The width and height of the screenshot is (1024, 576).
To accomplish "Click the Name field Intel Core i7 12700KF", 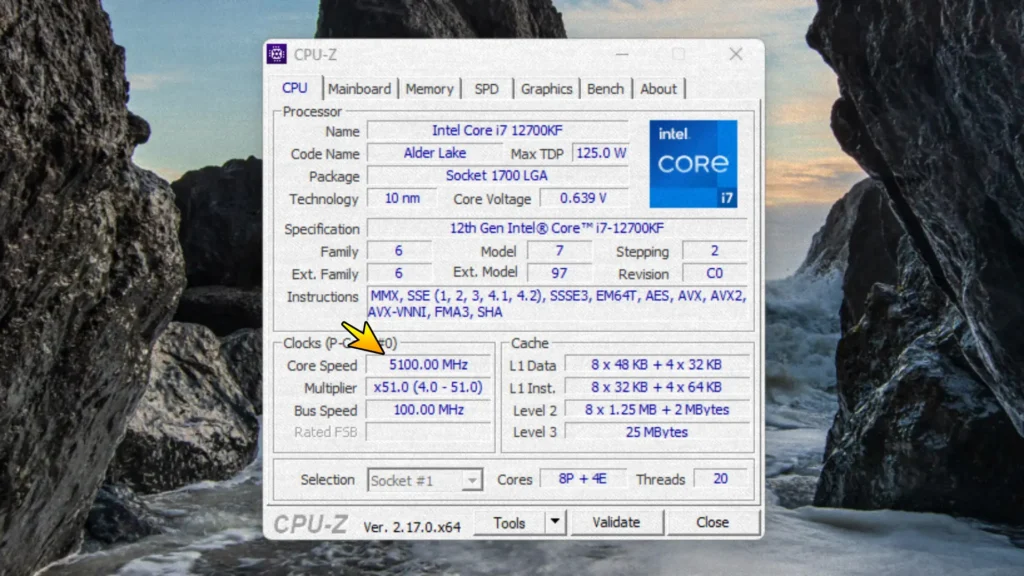I will tap(497, 131).
